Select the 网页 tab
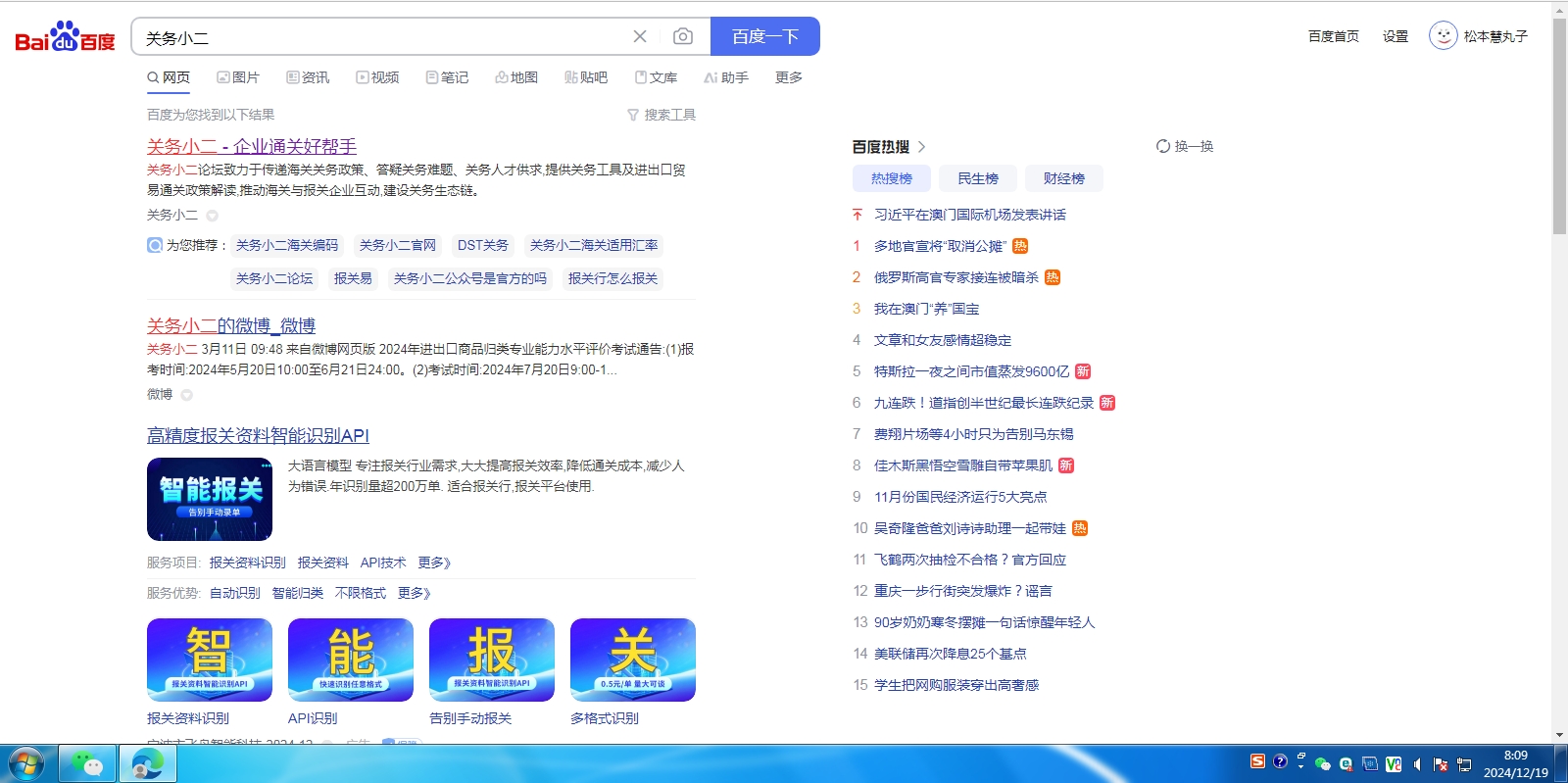This screenshot has height=783, width=1568. [169, 77]
